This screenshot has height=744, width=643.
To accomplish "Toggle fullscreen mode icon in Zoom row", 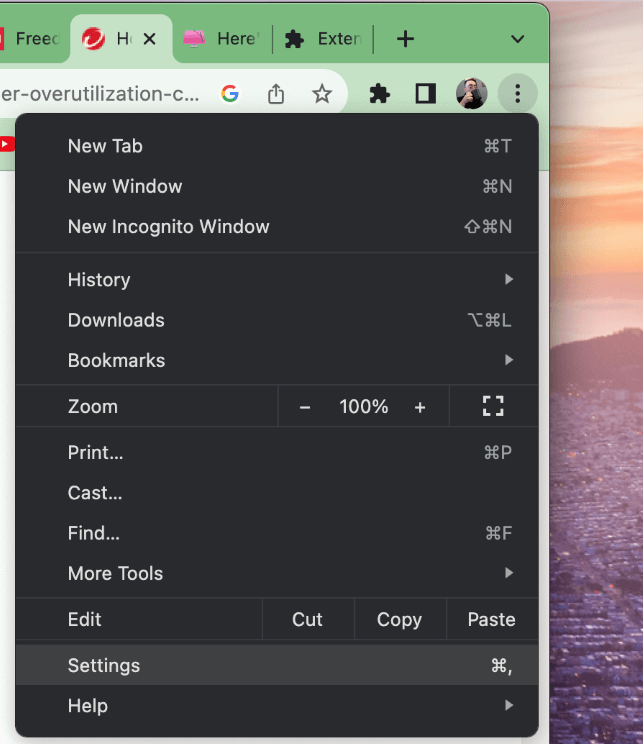I will pos(492,406).
